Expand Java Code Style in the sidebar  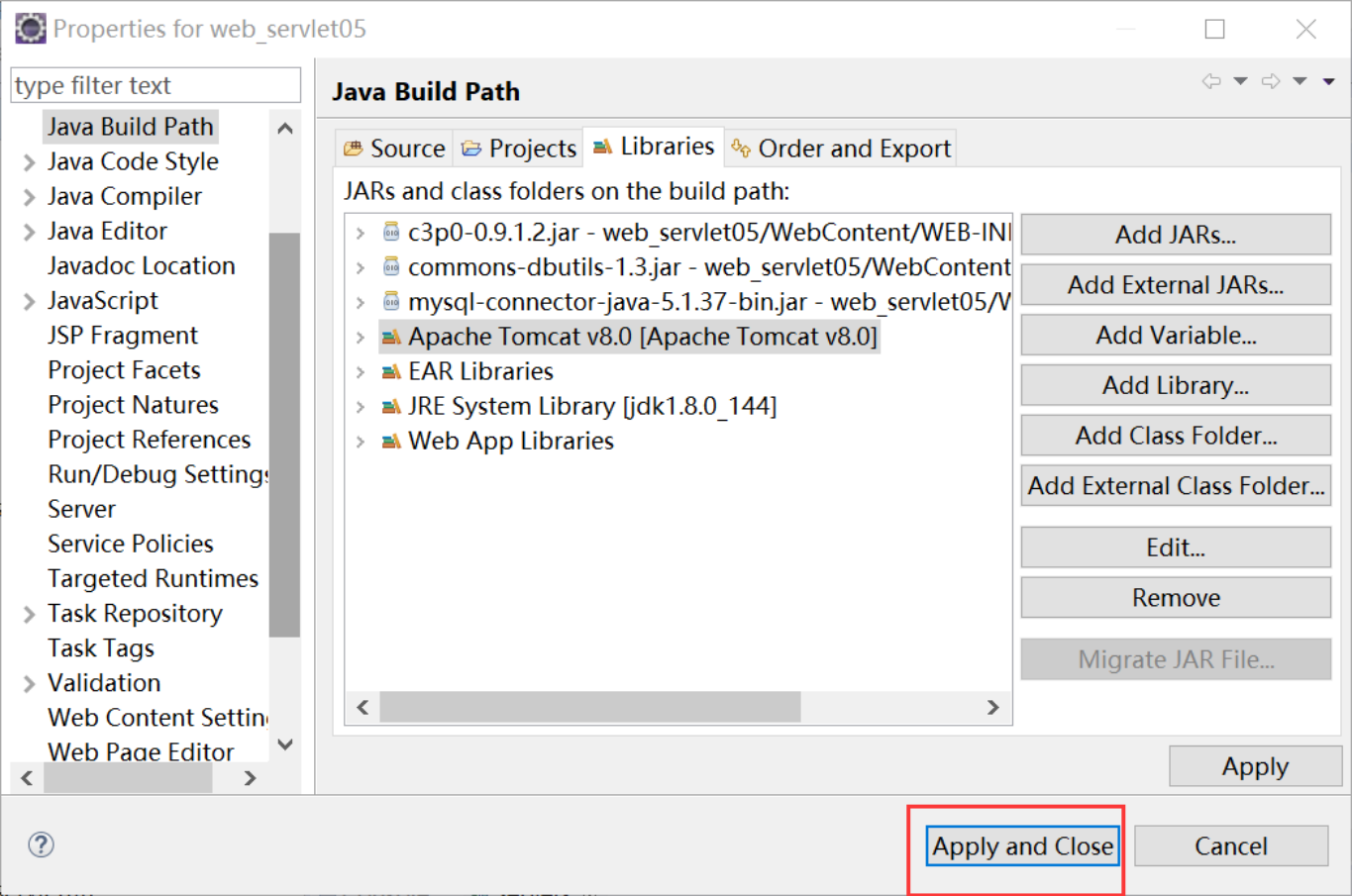[29, 162]
